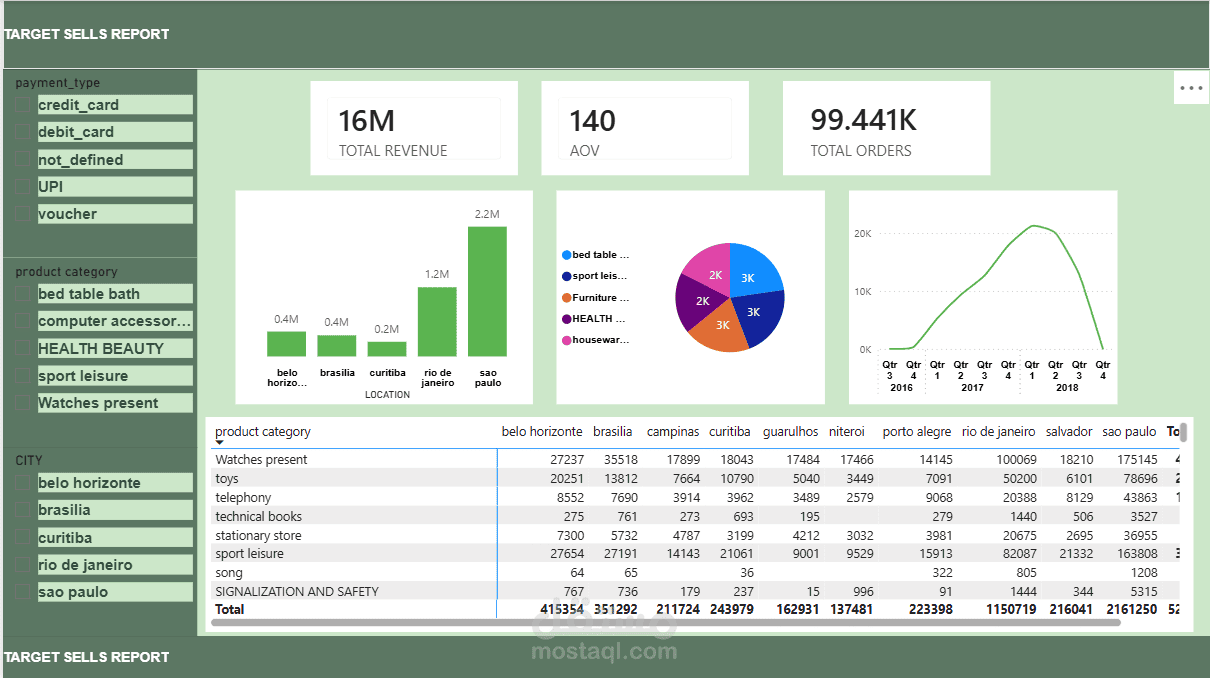Screen dimensions: 1210x678
Task: Click the TOTAL REVENUE 16M card
Action: 414,128
